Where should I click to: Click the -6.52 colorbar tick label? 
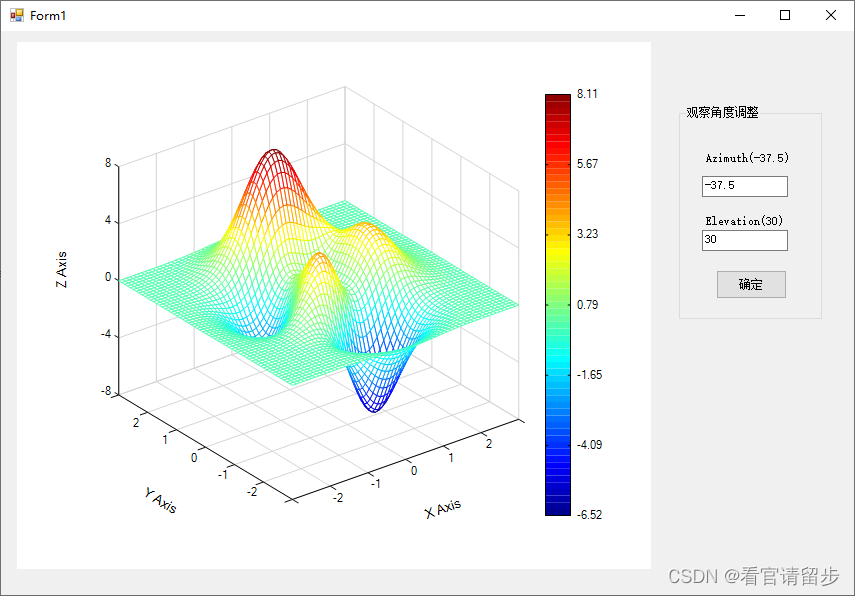coord(590,515)
